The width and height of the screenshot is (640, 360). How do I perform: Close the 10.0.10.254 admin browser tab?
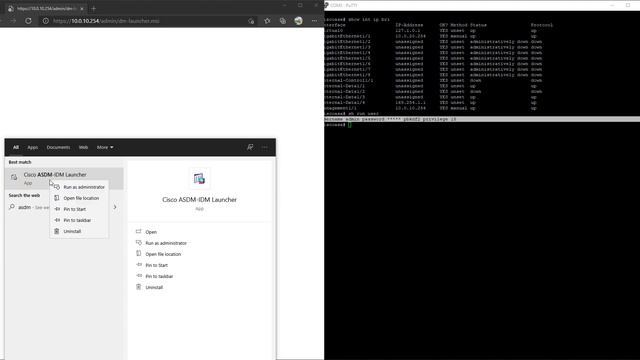82,9
